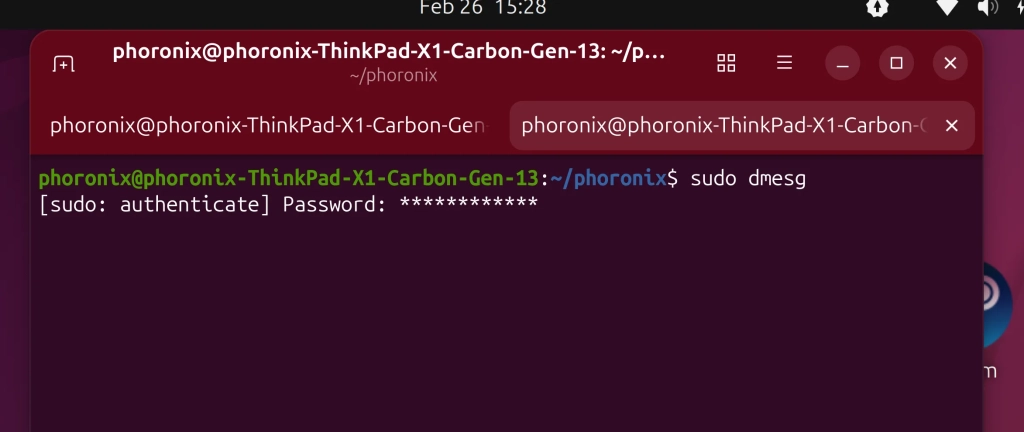Image resolution: width=1024 pixels, height=432 pixels.
Task: Click the green phoronix prompt text
Action: coord(288,179)
